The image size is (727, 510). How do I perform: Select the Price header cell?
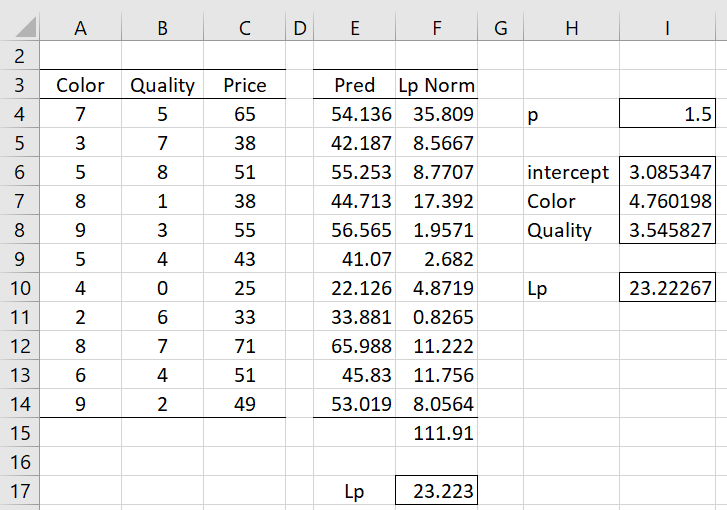(244, 85)
